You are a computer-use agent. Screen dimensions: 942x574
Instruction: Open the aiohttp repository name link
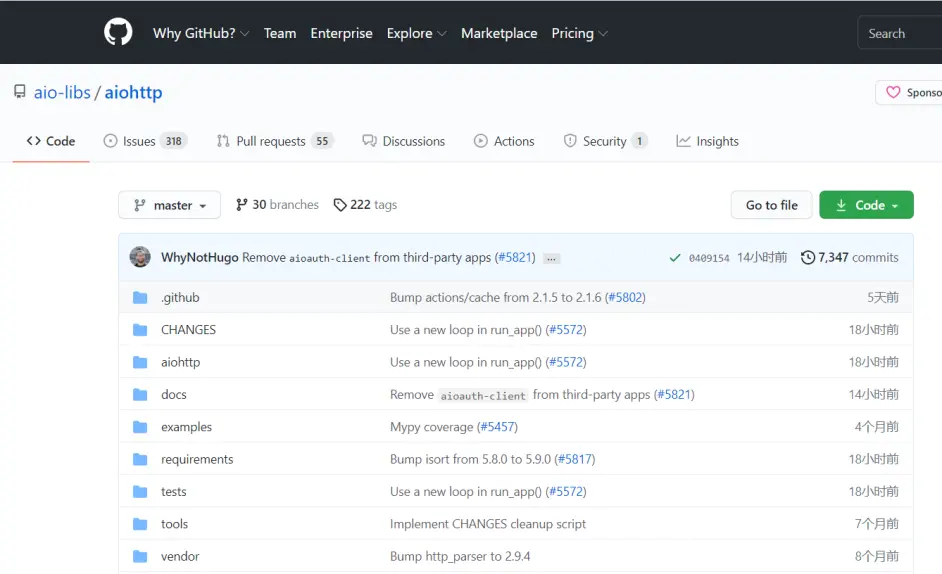pyautogui.click(x=133, y=93)
